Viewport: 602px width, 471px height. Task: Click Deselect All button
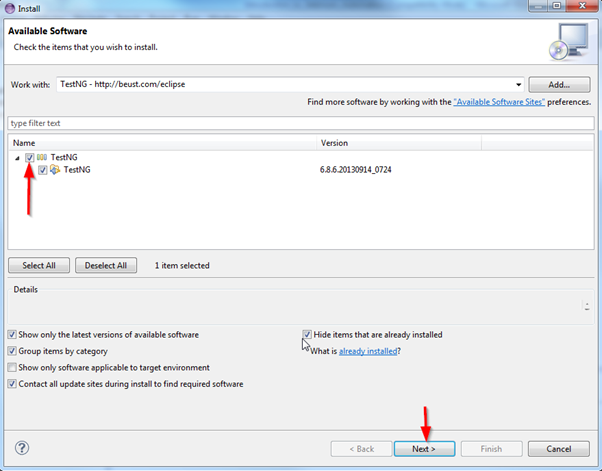106,265
